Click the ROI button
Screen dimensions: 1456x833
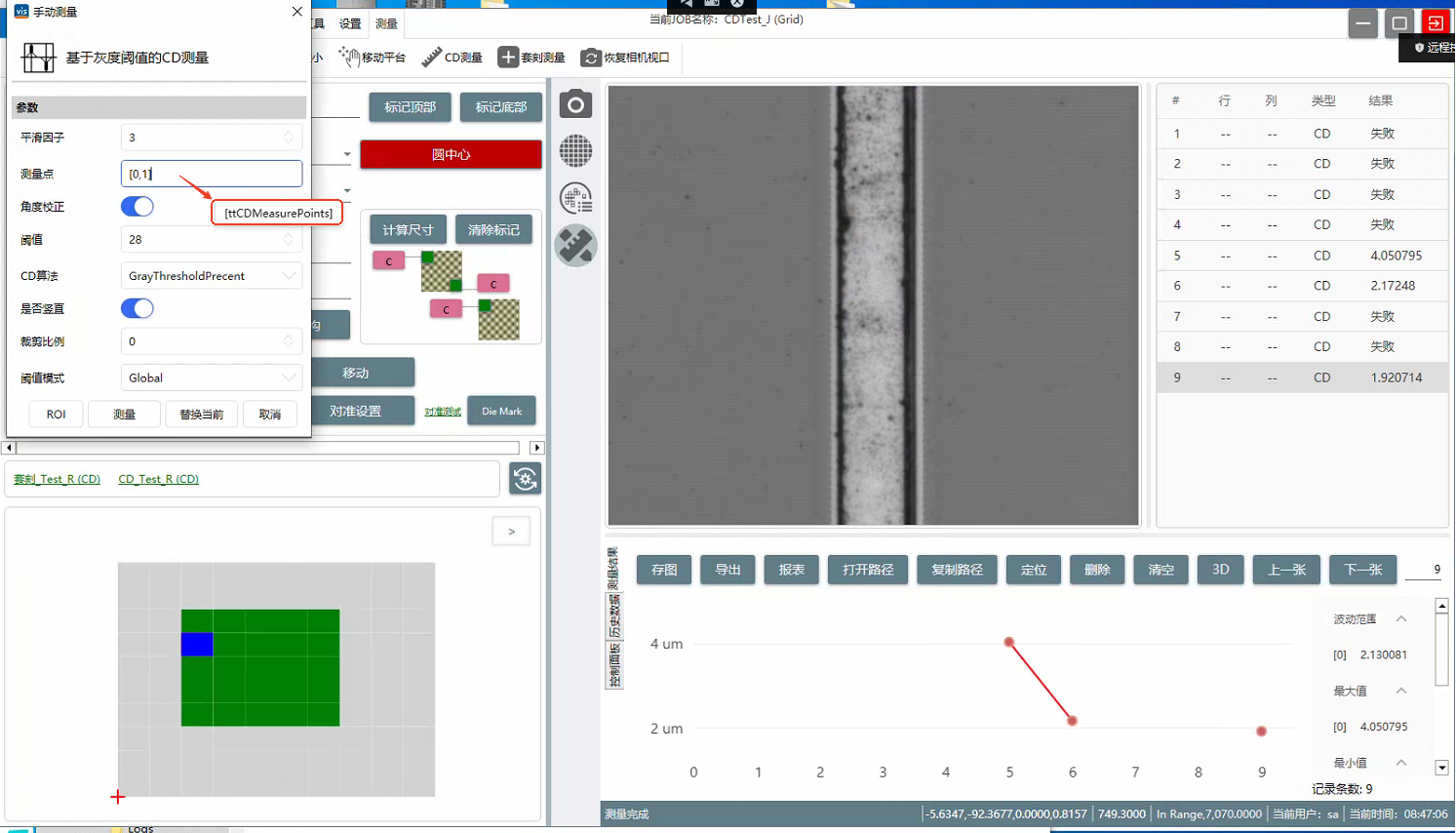pyautogui.click(x=56, y=415)
